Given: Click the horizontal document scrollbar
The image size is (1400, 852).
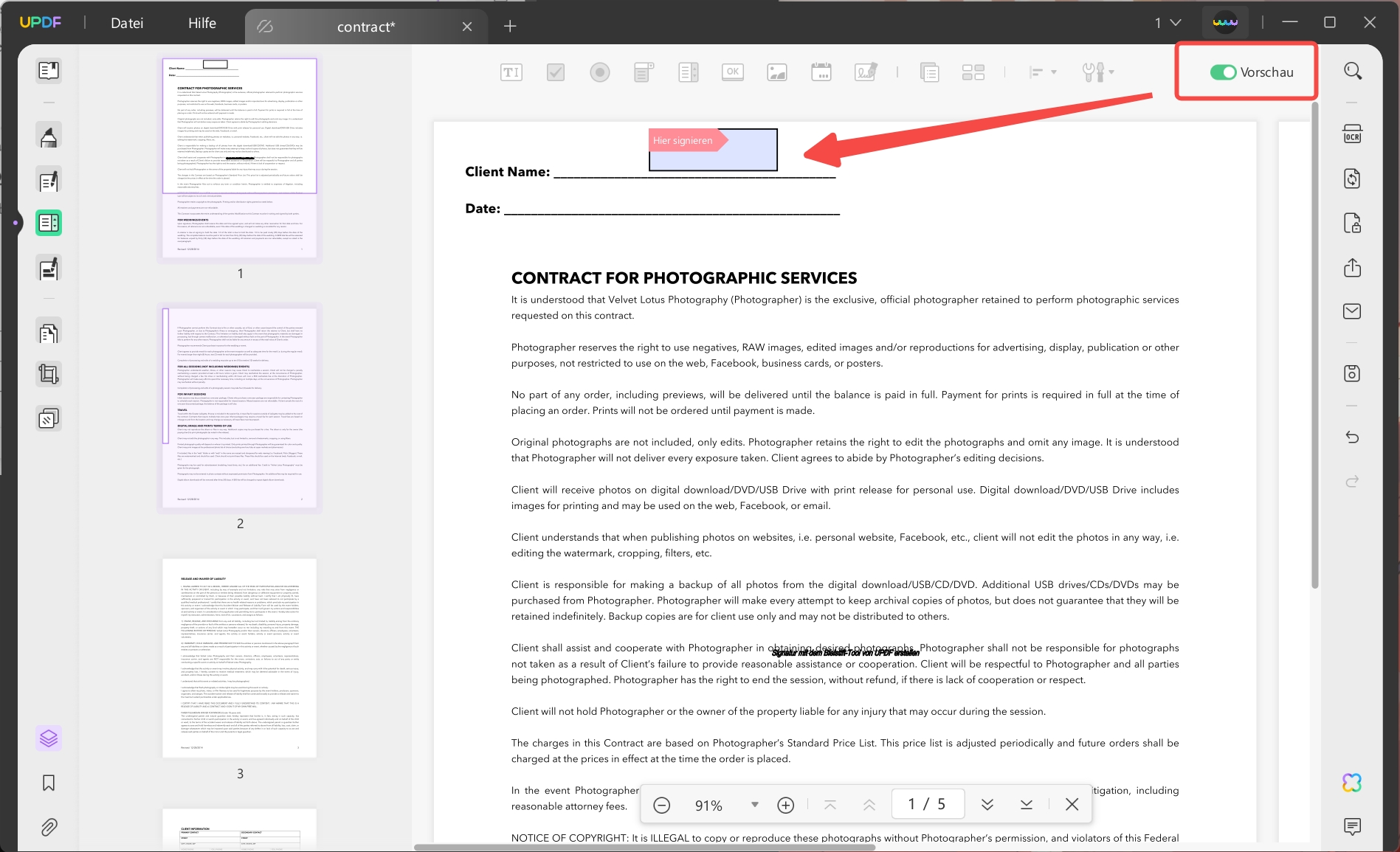Looking at the screenshot, I should 644,847.
